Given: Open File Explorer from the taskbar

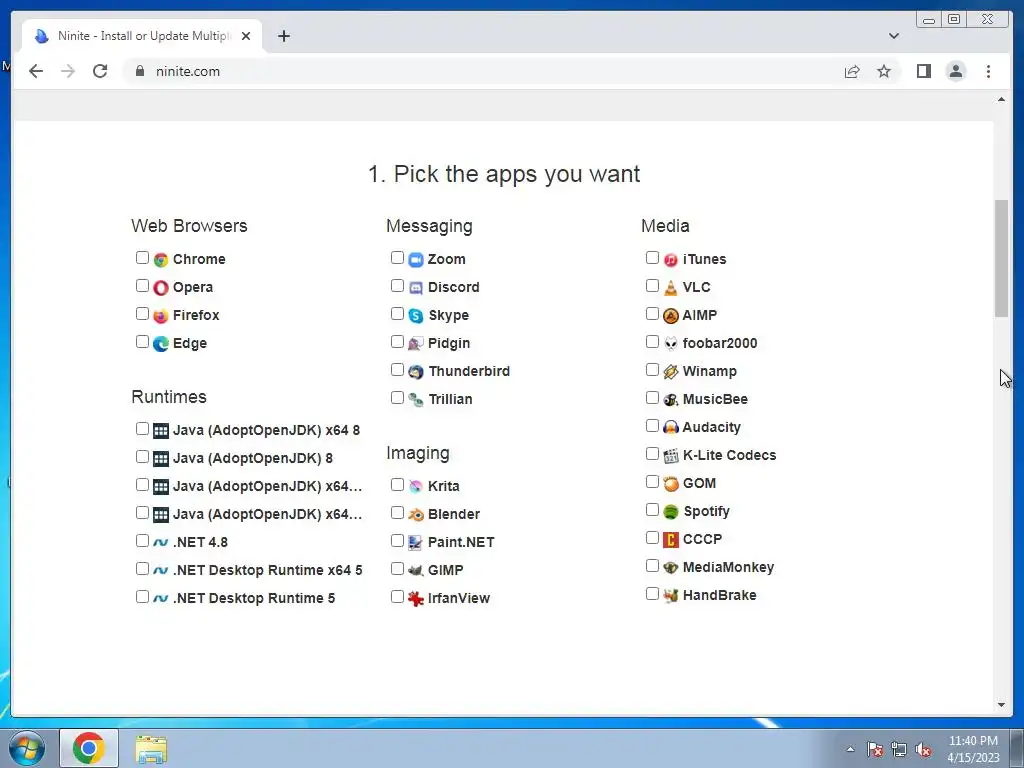Looking at the screenshot, I should coord(151,749).
